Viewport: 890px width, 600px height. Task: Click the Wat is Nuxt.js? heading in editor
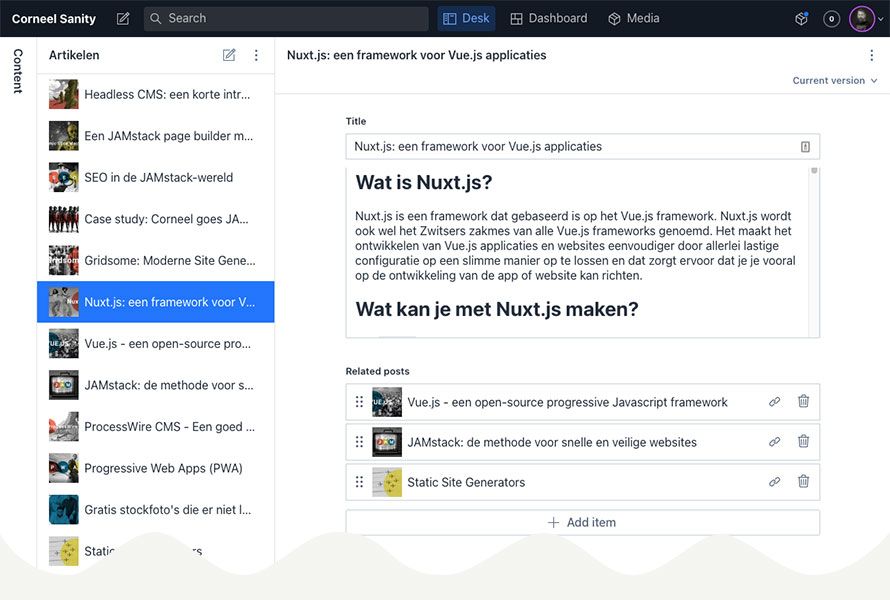click(x=423, y=182)
